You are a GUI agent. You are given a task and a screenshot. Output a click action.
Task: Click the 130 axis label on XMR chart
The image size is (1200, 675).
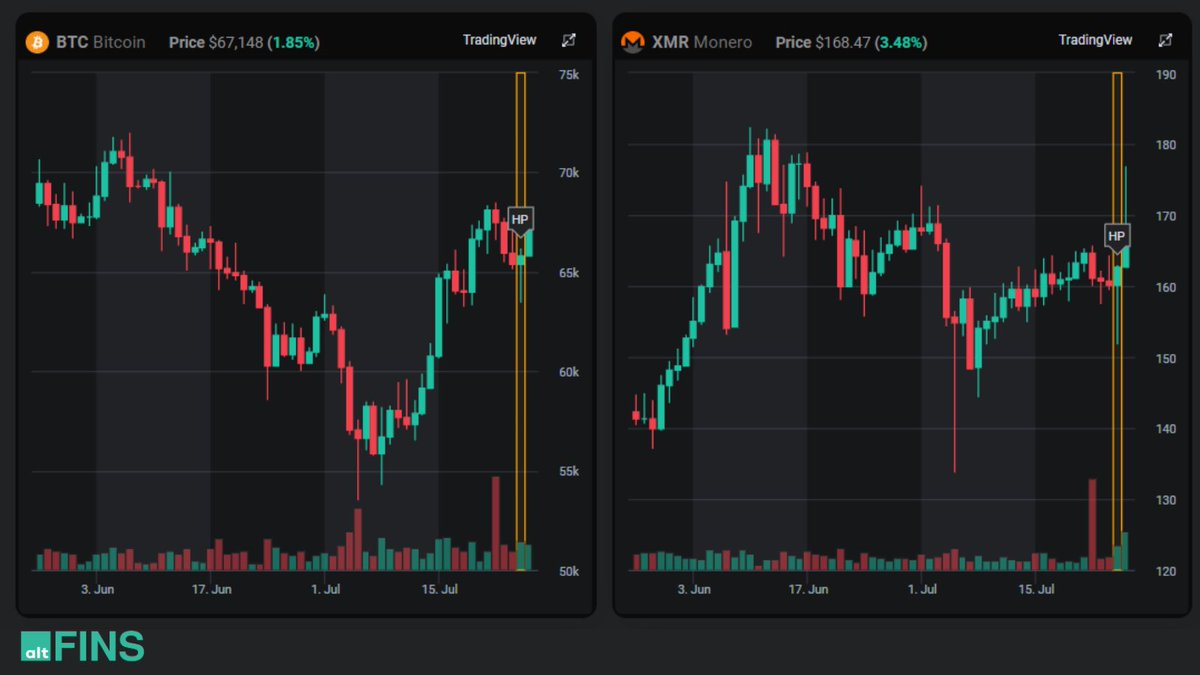(x=1165, y=500)
